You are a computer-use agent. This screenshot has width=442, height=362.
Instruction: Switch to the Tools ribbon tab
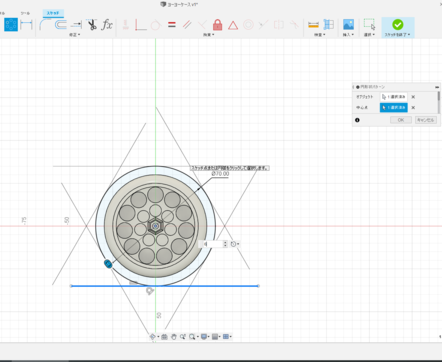[x=25, y=13]
